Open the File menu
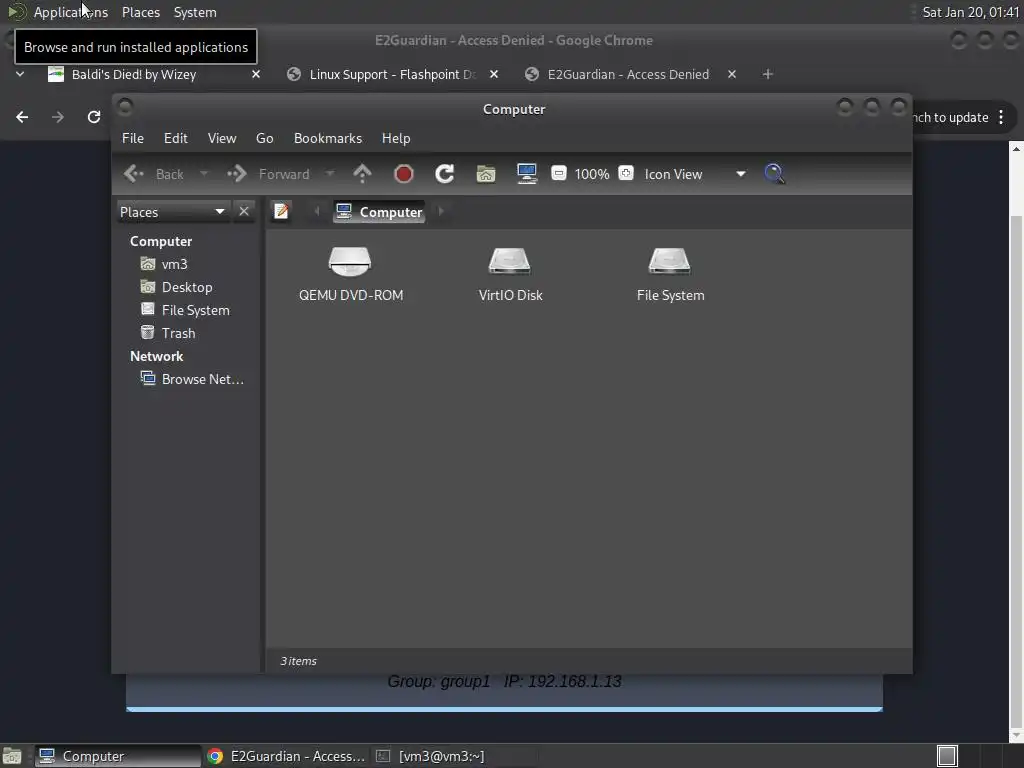Screen dimensions: 1024x768 tap(133, 138)
